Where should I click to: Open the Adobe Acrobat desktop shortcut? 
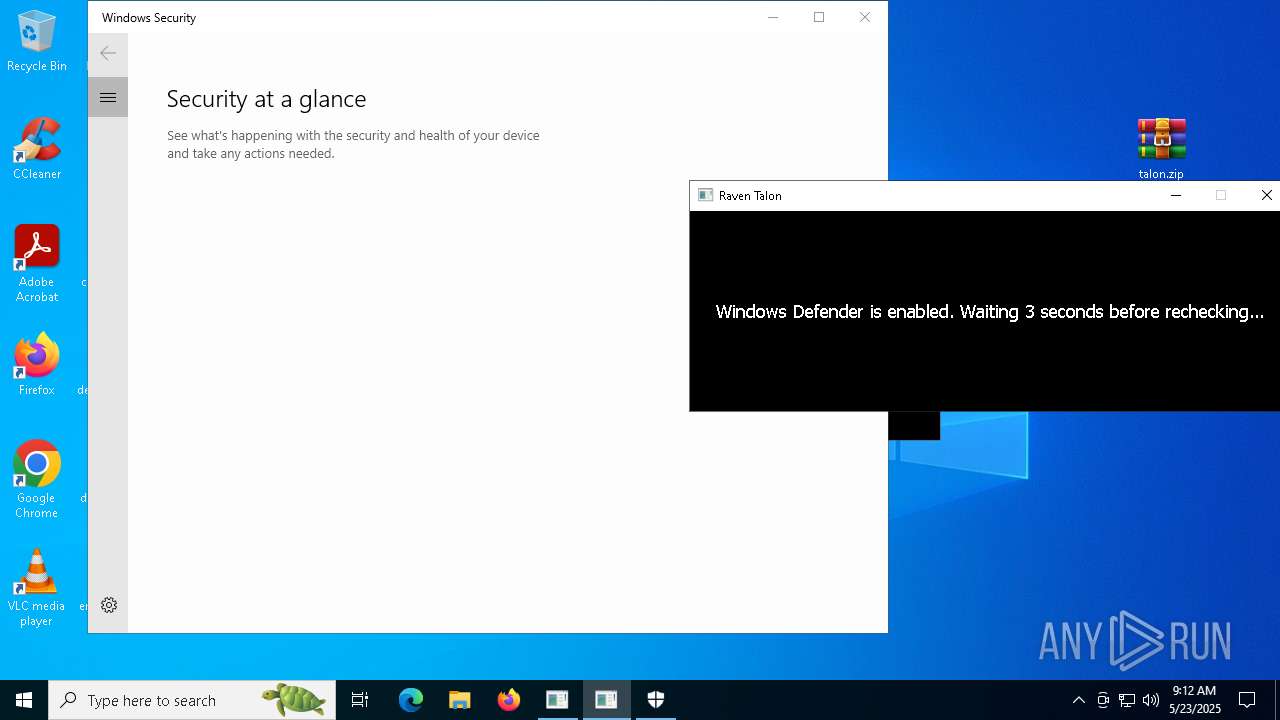[x=37, y=263]
